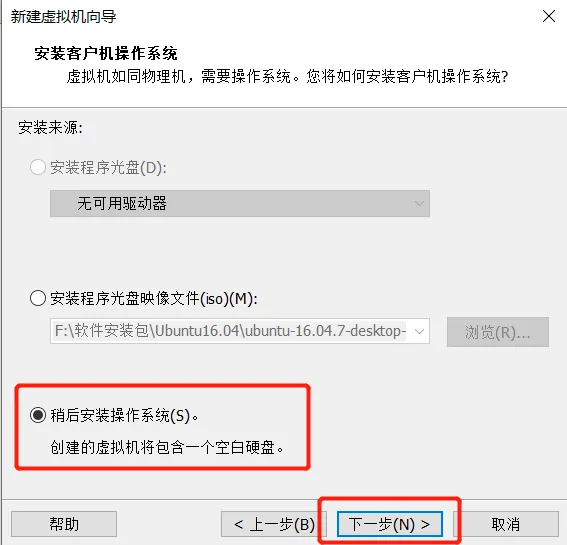This screenshot has width=567, height=545.
Task: Click the chevron on 无可用驱动器 combo box
Action: (419, 204)
